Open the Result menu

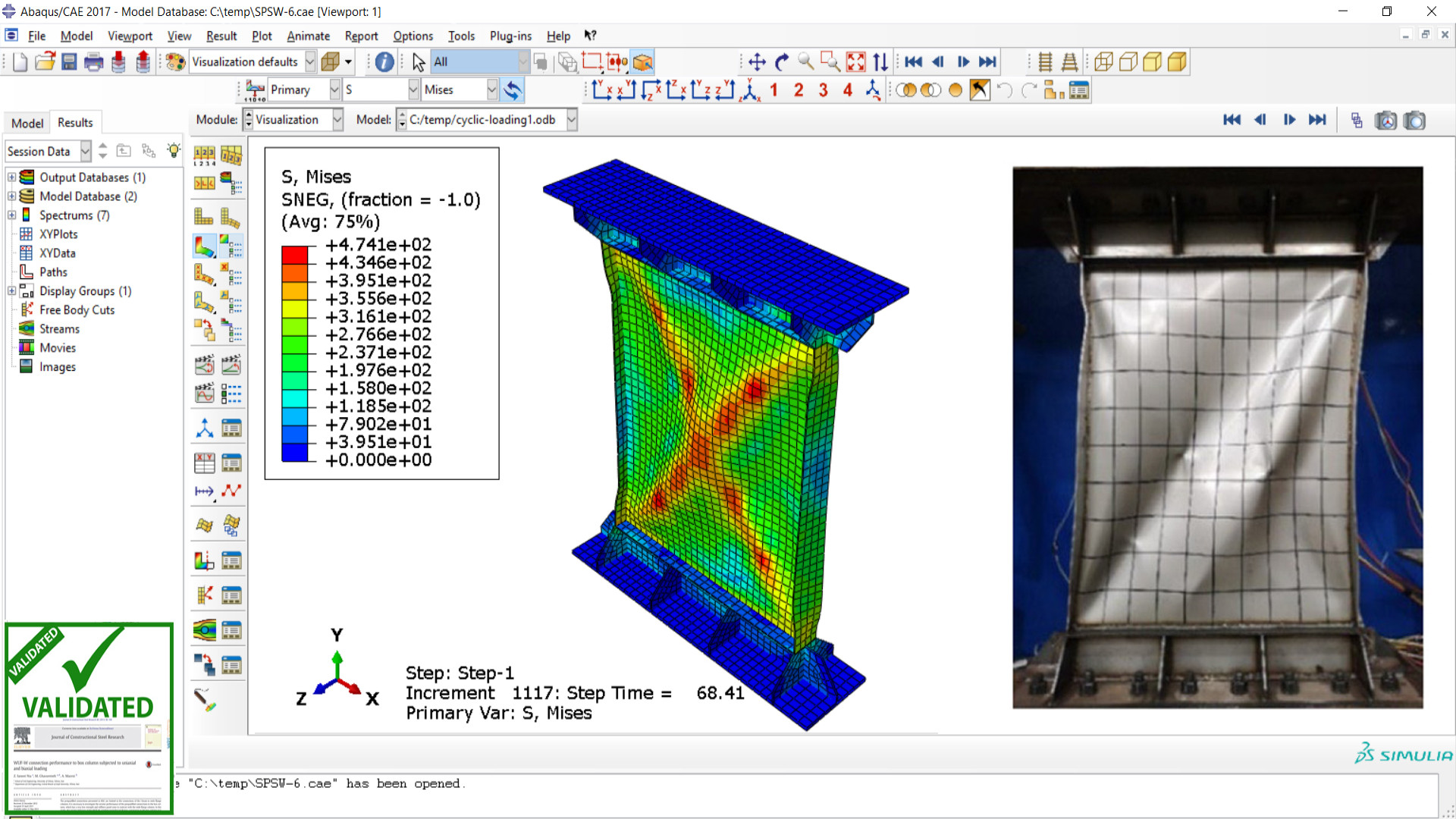pos(221,36)
